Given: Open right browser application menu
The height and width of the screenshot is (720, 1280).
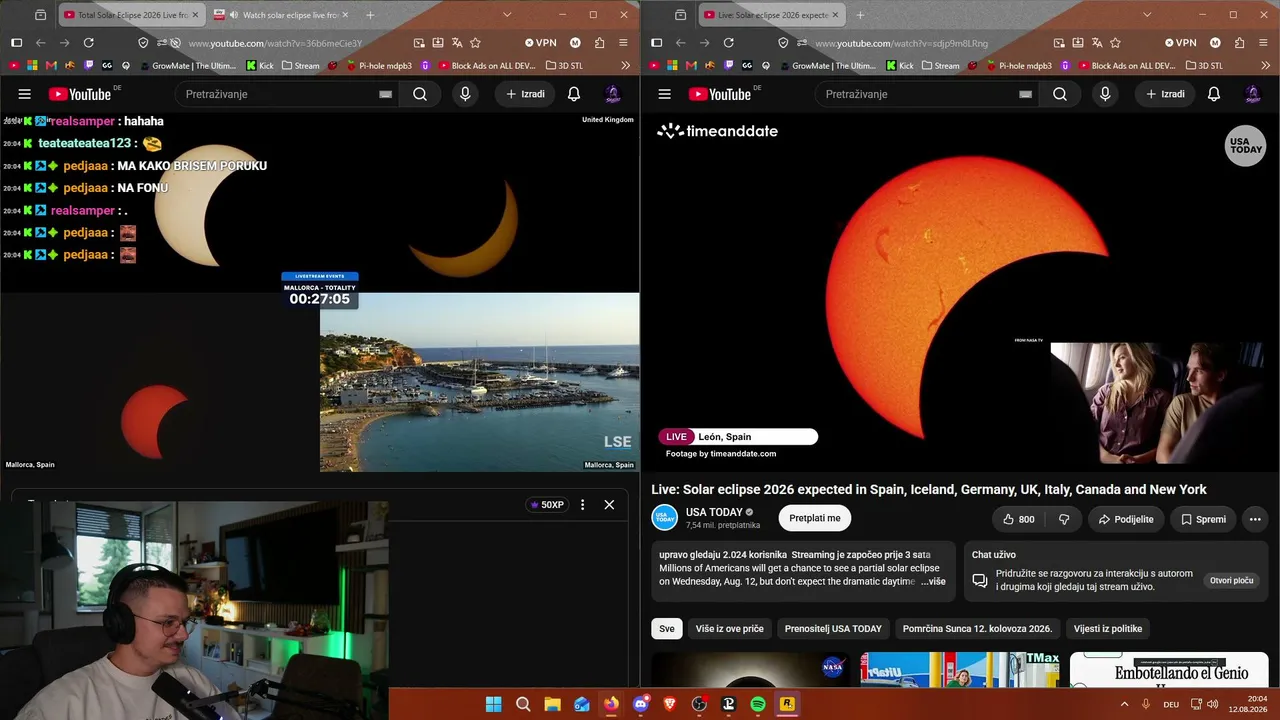Looking at the screenshot, I should click(x=1263, y=43).
